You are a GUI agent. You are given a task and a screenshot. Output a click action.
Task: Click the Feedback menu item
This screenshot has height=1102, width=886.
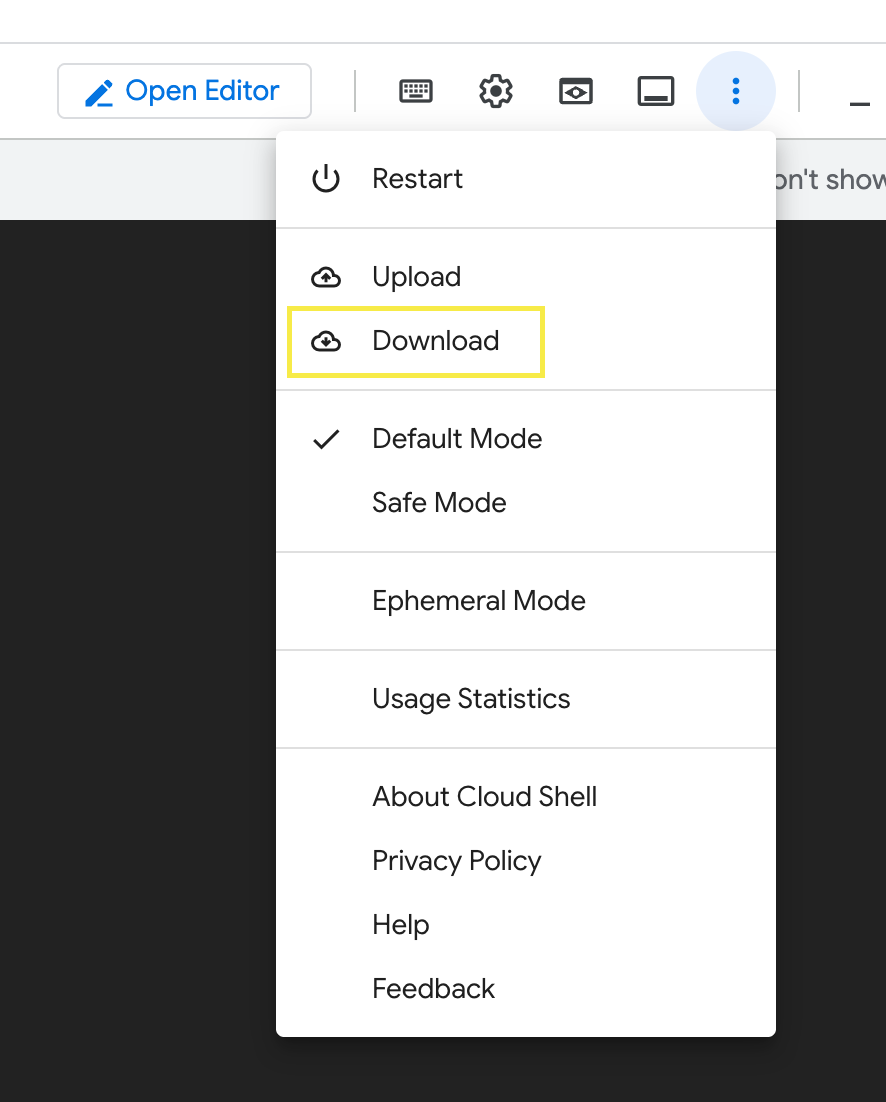(434, 989)
